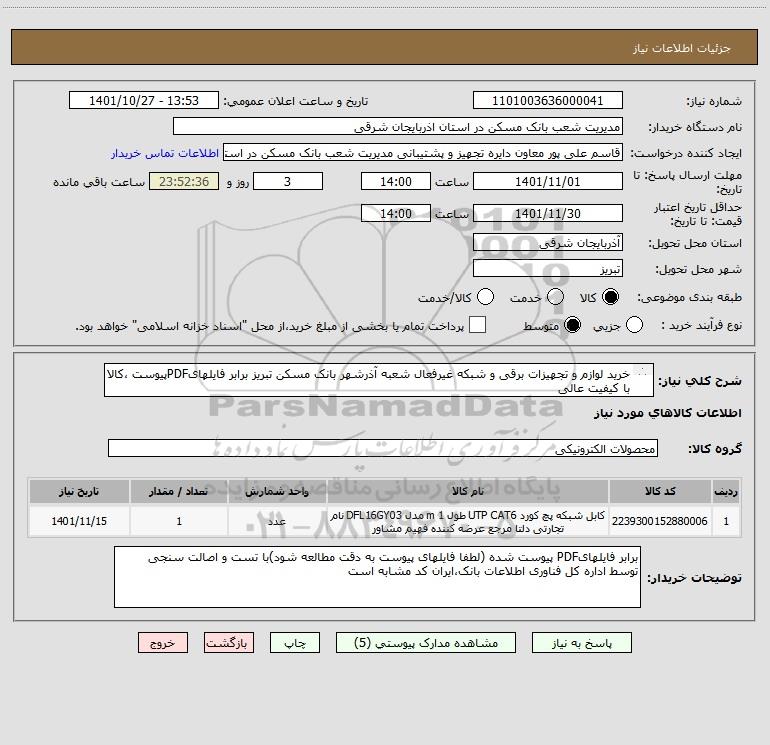Click product code 223930152880006 cell
770x745 pixels.
[x=660, y=521]
